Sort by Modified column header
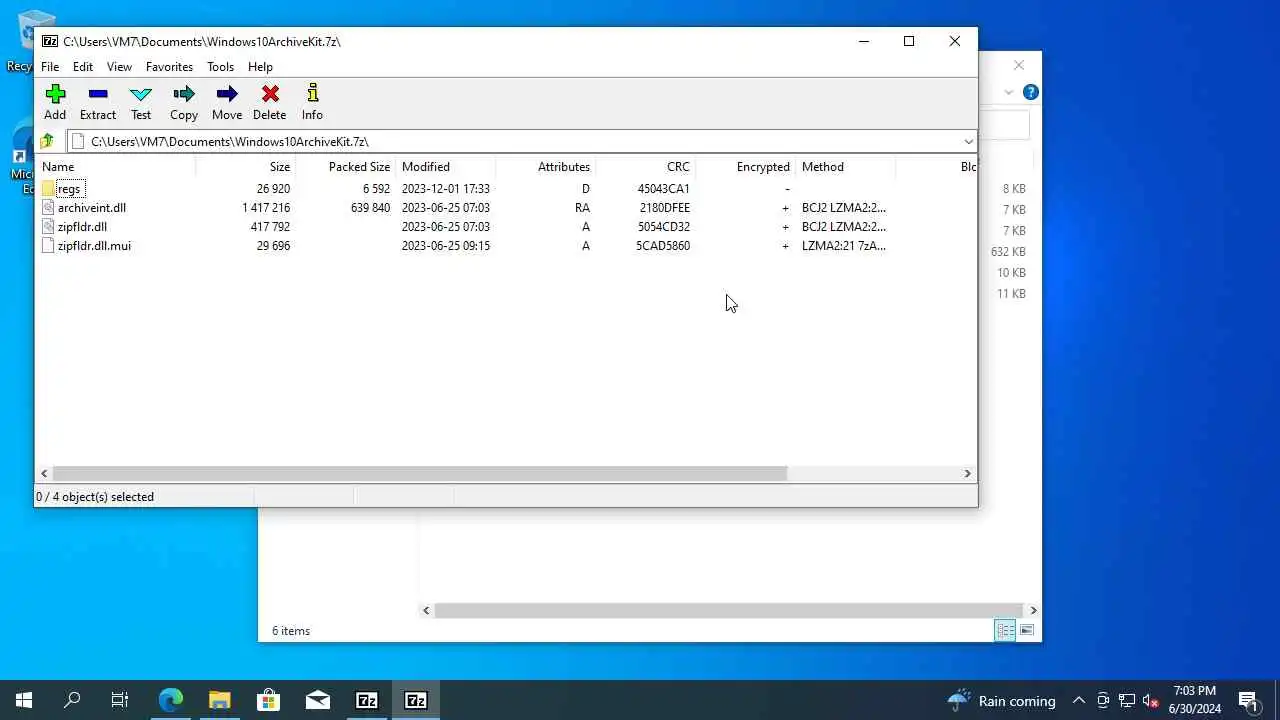Image resolution: width=1280 pixels, height=720 pixels. [x=445, y=167]
